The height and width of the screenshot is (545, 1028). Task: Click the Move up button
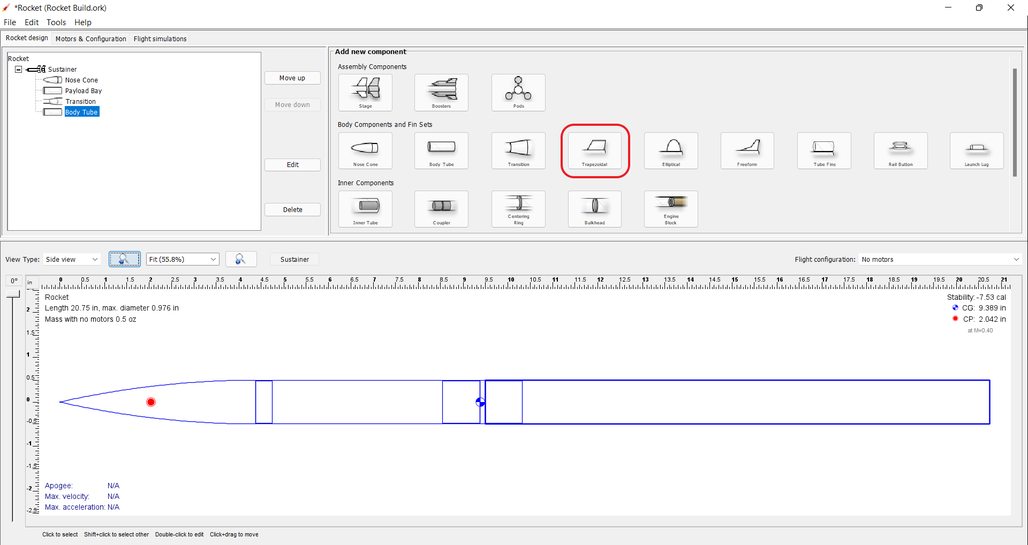(x=292, y=78)
